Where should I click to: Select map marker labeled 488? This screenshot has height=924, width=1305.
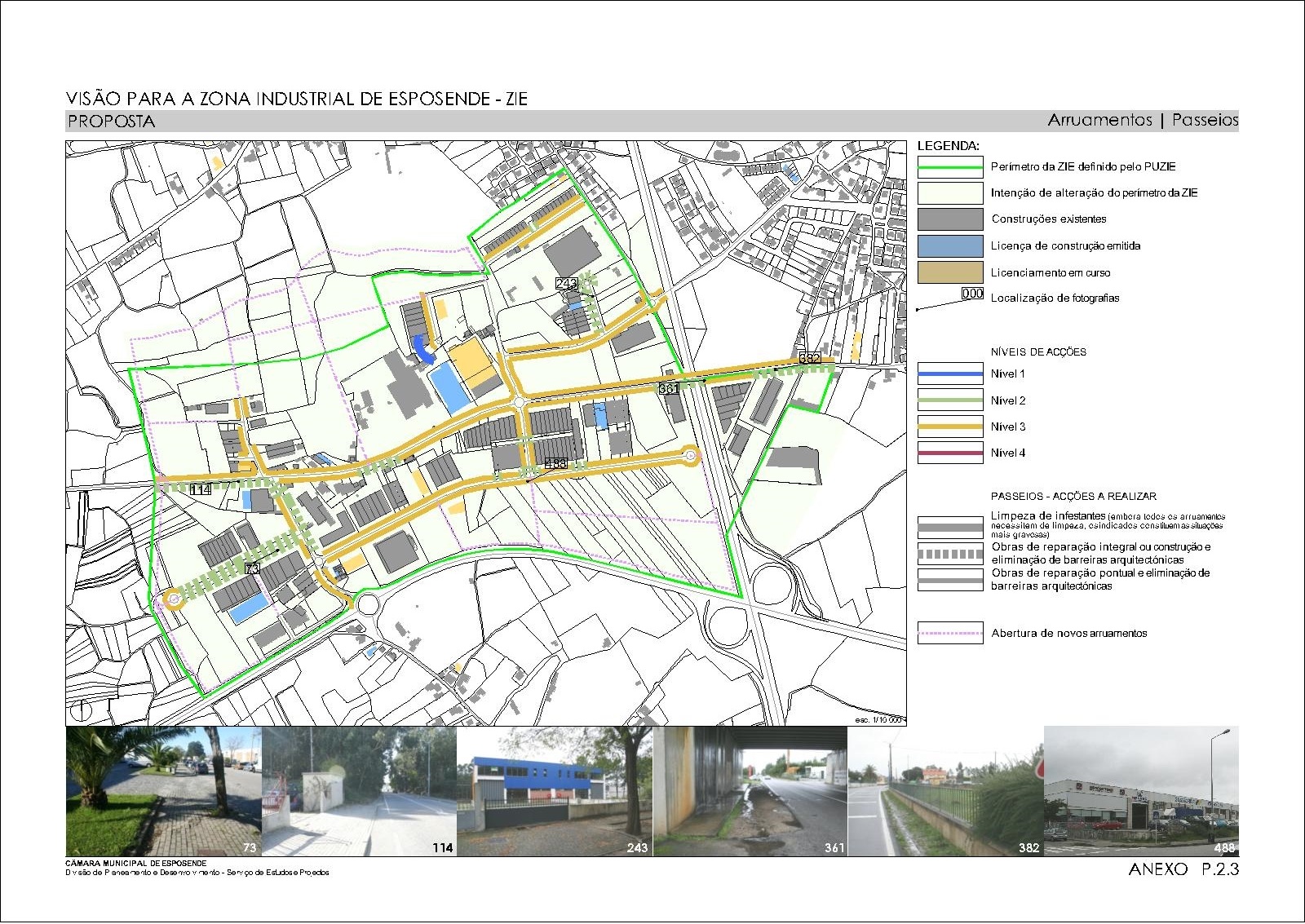pos(555,464)
